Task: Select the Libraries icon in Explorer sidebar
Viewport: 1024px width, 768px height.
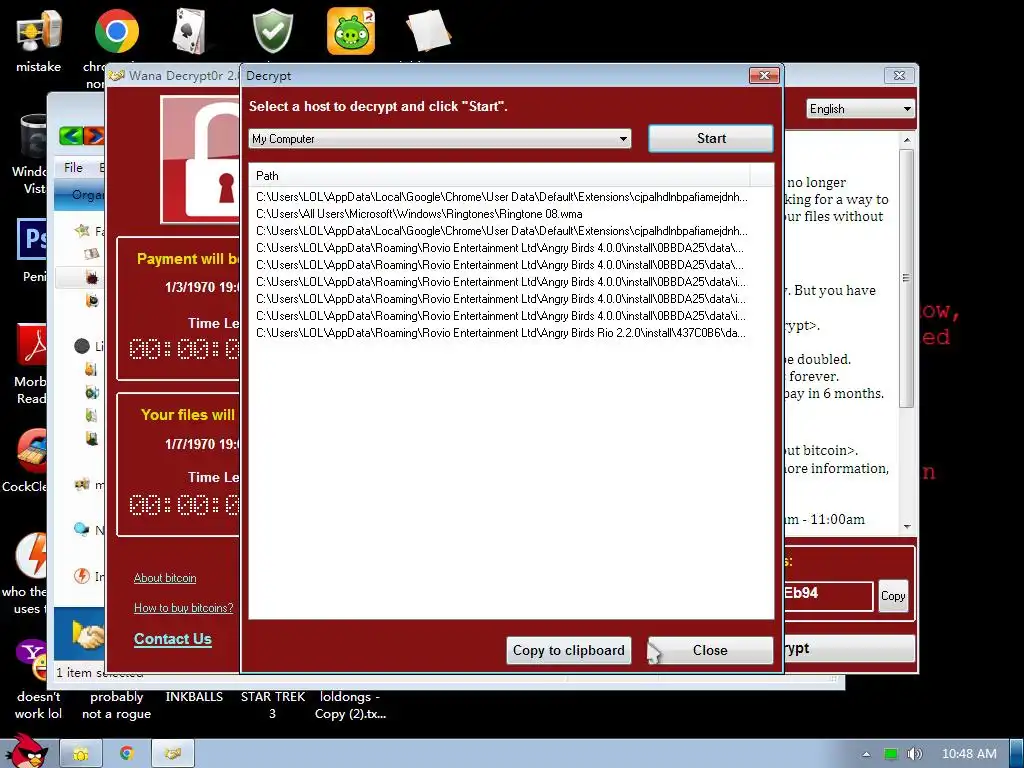Action: pos(82,346)
